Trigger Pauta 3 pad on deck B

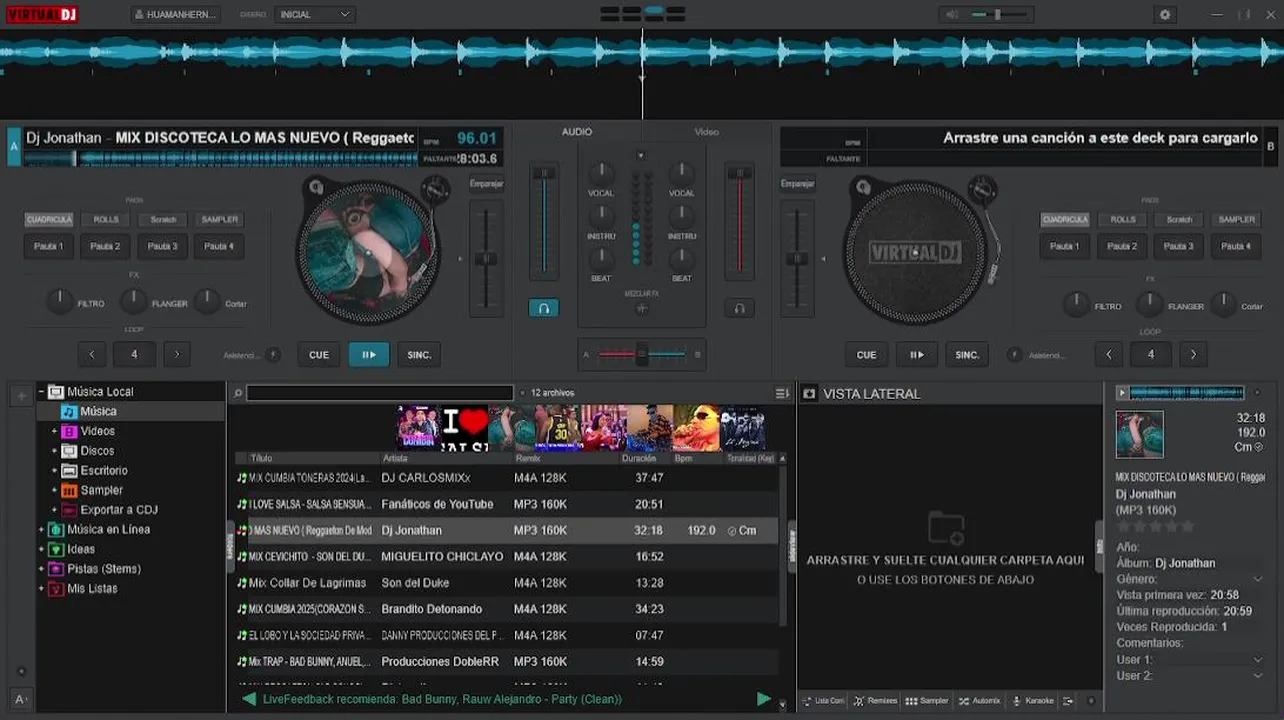click(x=1179, y=246)
